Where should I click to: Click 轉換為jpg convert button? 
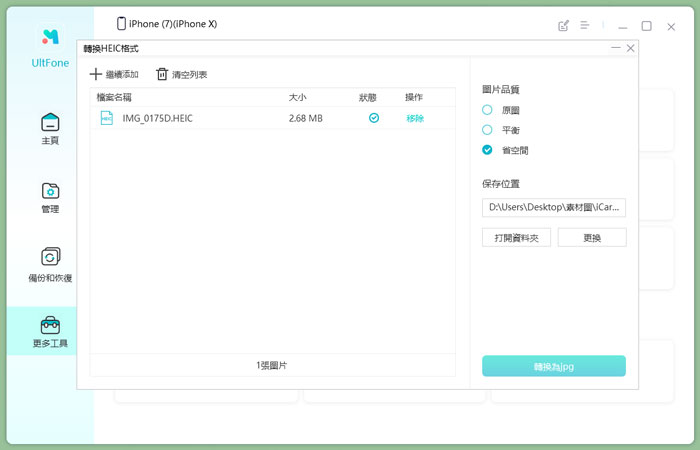click(553, 366)
